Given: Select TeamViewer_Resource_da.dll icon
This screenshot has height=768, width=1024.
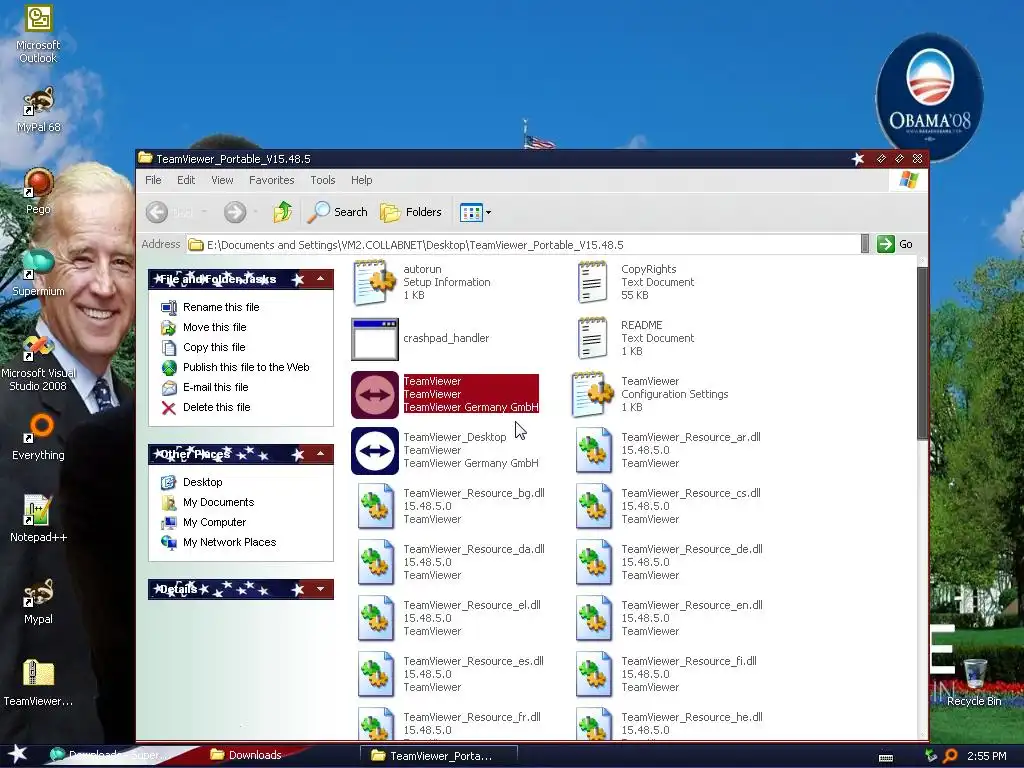Looking at the screenshot, I should (x=375, y=562).
